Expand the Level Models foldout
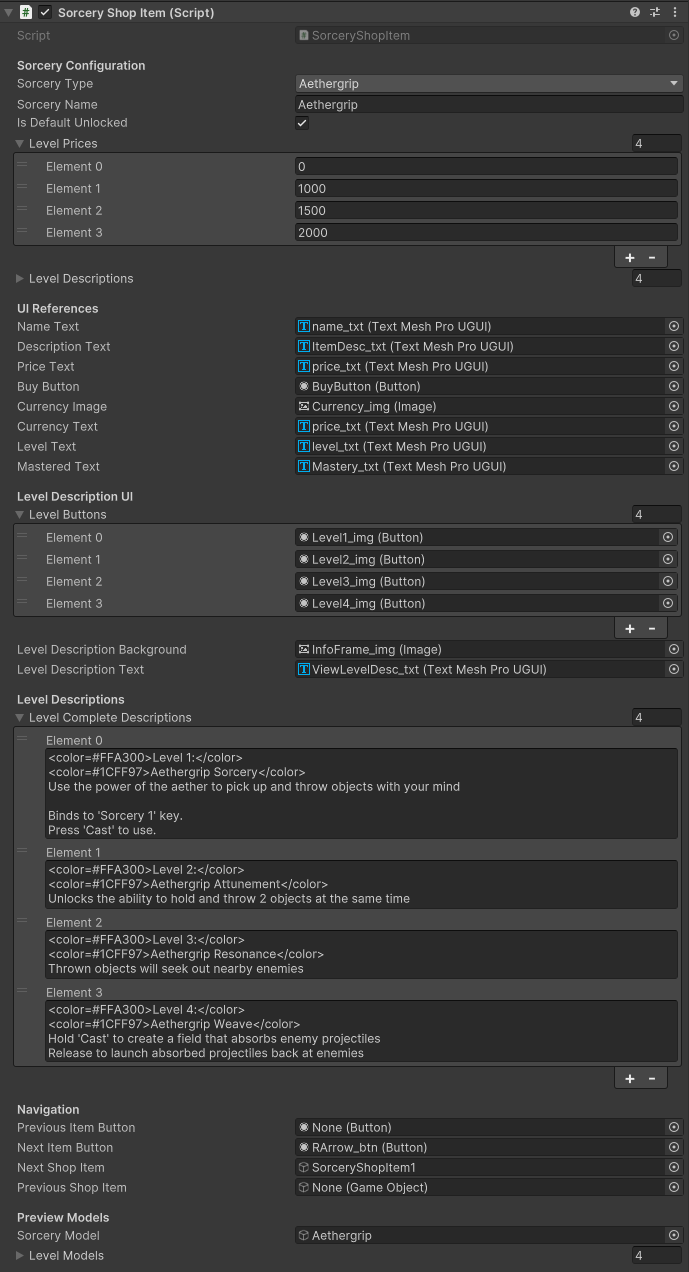This screenshot has height=1272, width=689. pyautogui.click(x=21, y=1256)
